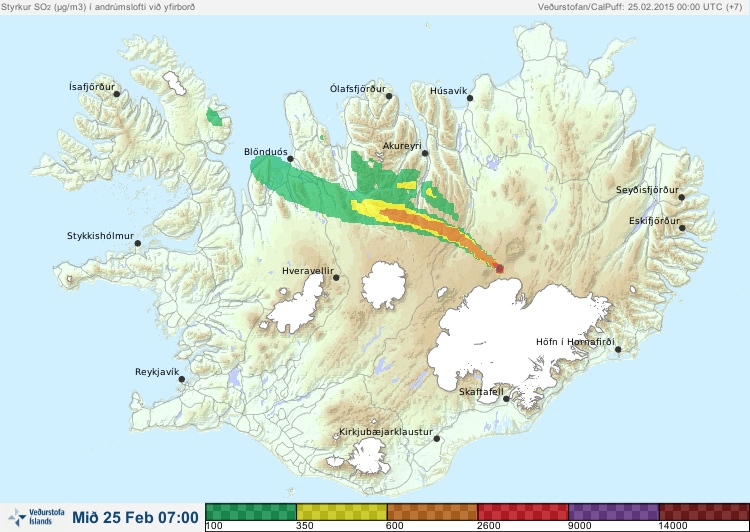Select the Höfn í Hornafirði dot
The height and width of the screenshot is (532, 750).
point(618,350)
